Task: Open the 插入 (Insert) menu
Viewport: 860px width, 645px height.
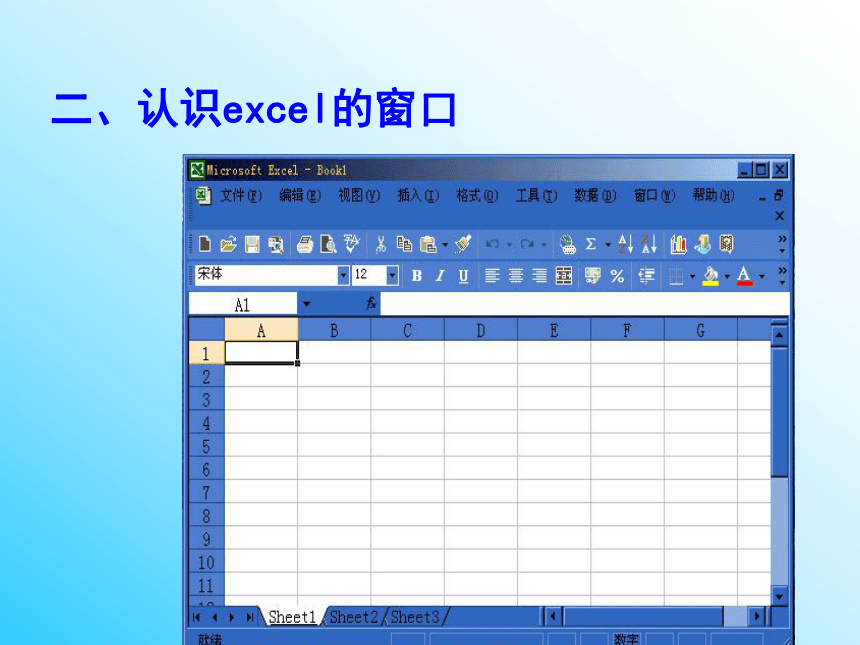Action: coord(418,195)
